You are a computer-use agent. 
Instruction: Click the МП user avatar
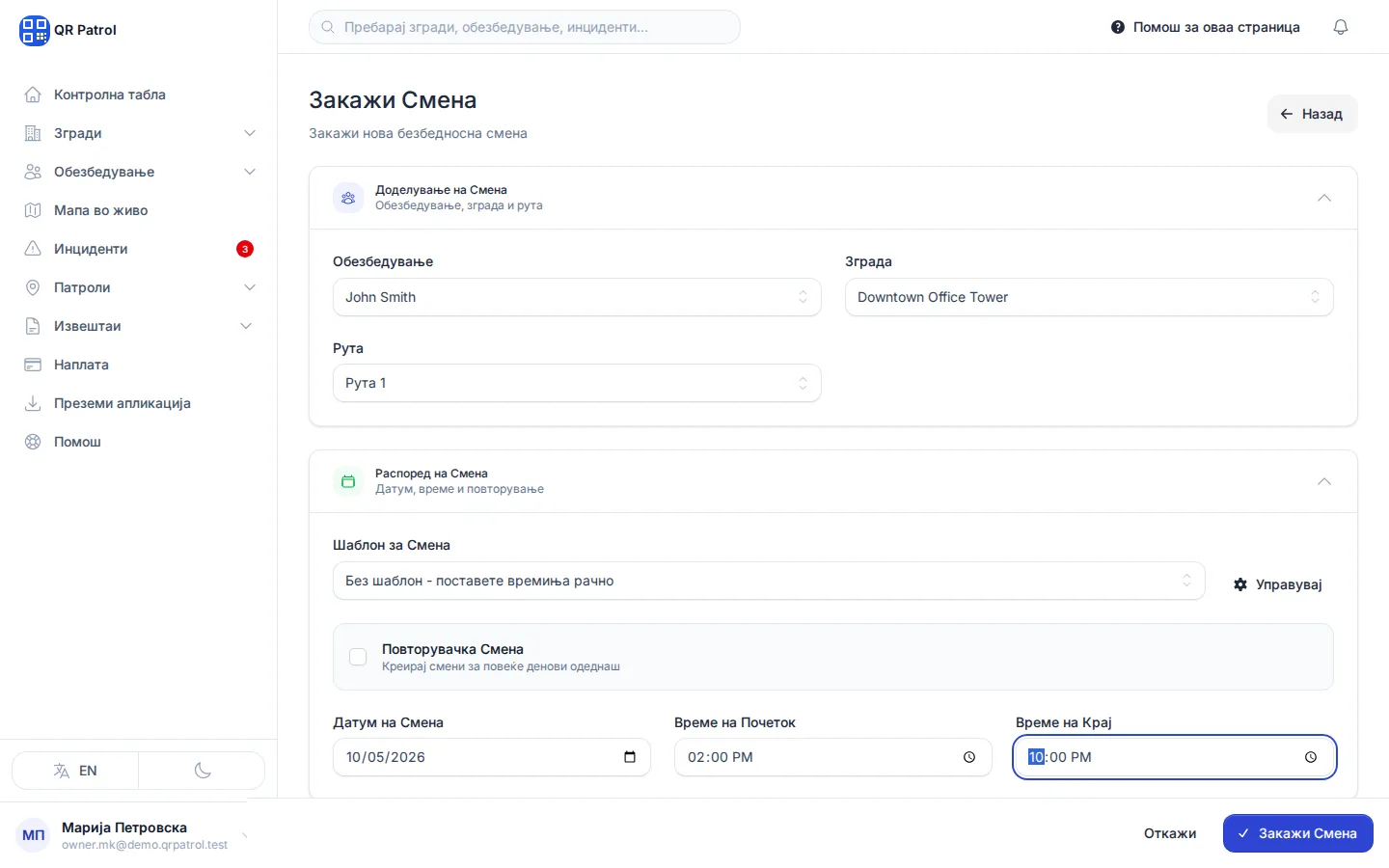click(x=34, y=835)
